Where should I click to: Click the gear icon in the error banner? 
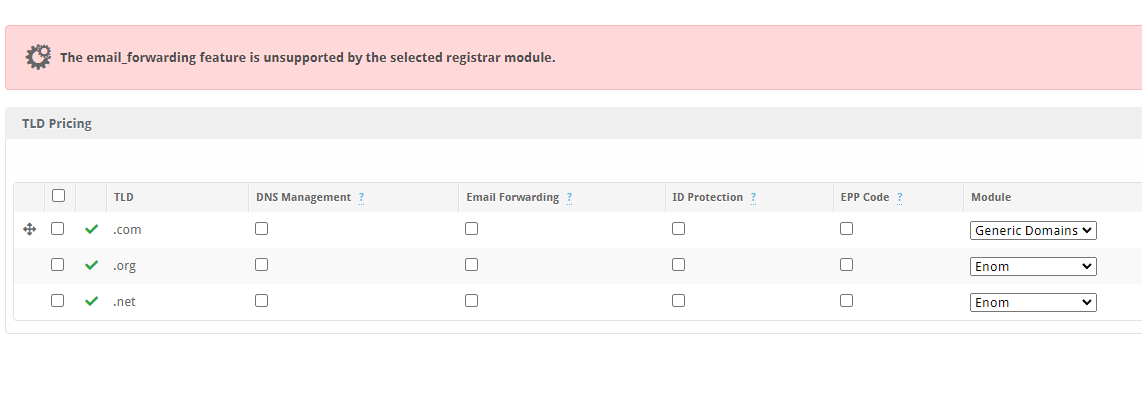click(x=38, y=57)
